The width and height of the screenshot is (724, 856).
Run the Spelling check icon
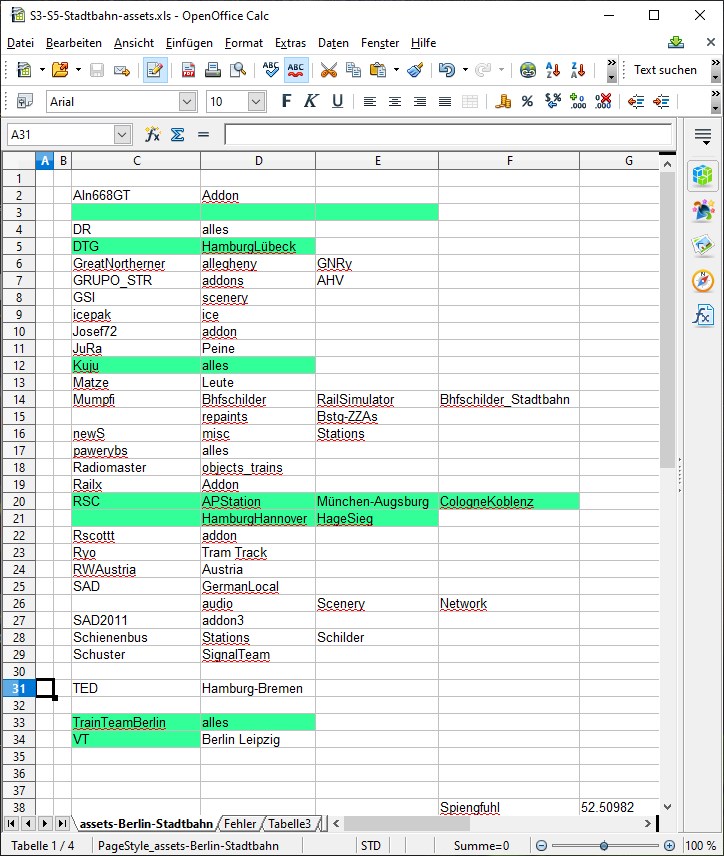[x=270, y=70]
